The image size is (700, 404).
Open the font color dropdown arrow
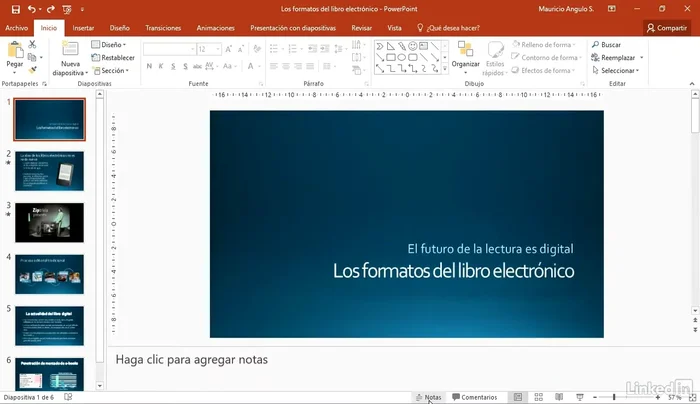pos(259,67)
